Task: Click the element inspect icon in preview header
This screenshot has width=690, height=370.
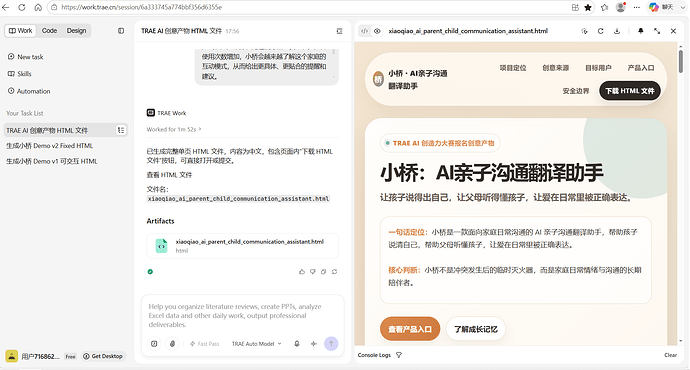Action: (584, 31)
